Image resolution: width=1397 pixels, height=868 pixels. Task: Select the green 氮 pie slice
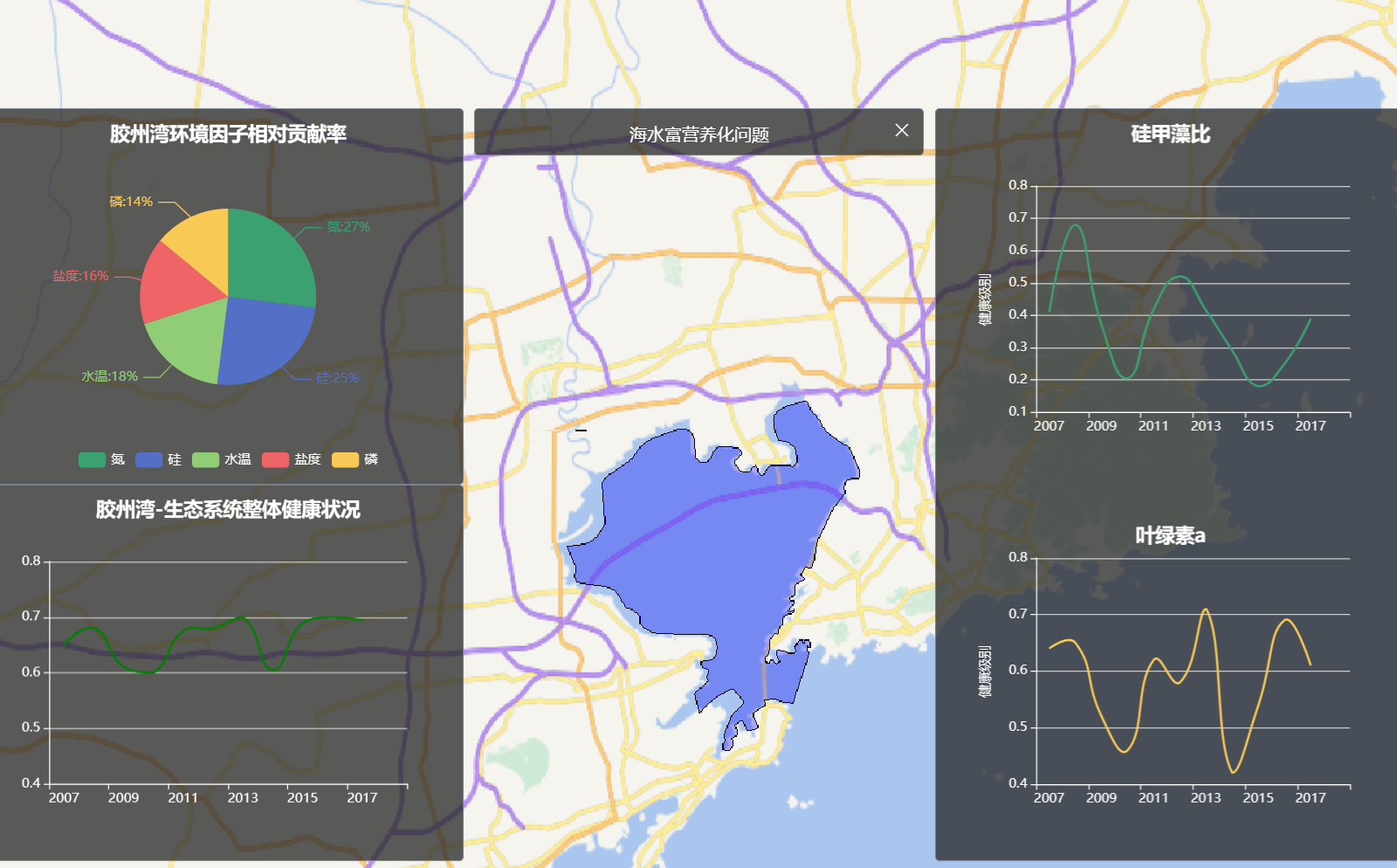tap(271, 258)
